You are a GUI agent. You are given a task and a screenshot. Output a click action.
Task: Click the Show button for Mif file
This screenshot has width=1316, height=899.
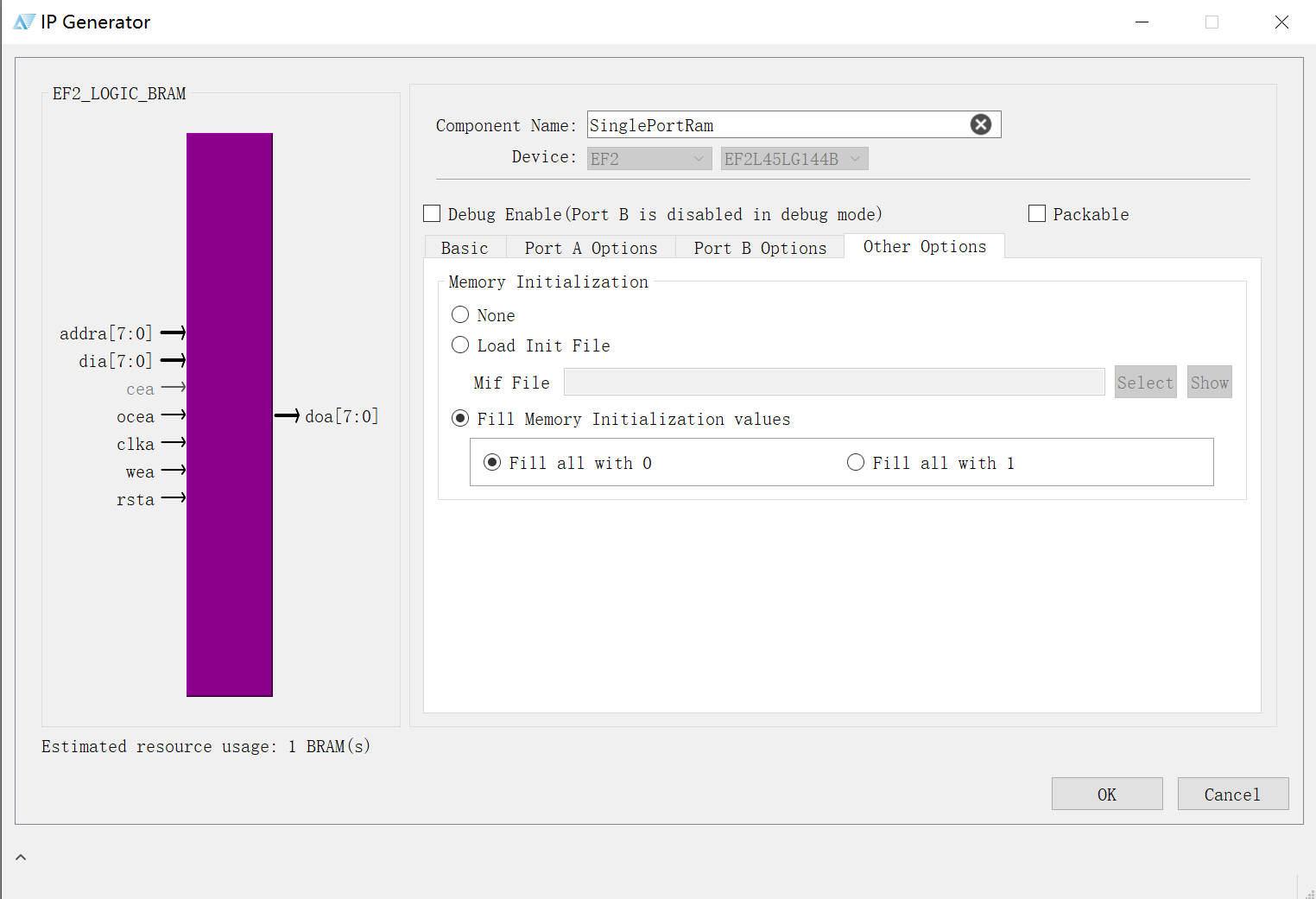pyautogui.click(x=1209, y=383)
